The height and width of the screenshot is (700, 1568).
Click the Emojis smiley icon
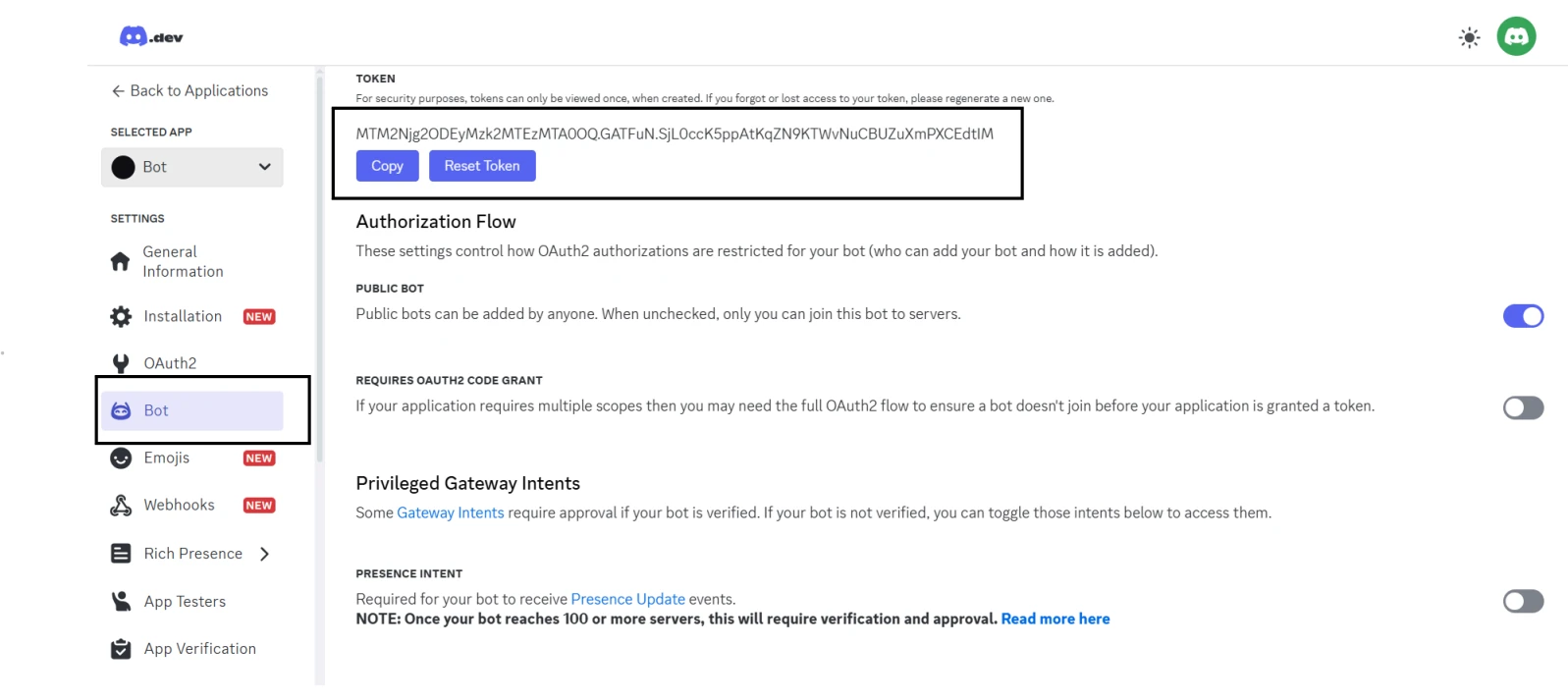[121, 458]
